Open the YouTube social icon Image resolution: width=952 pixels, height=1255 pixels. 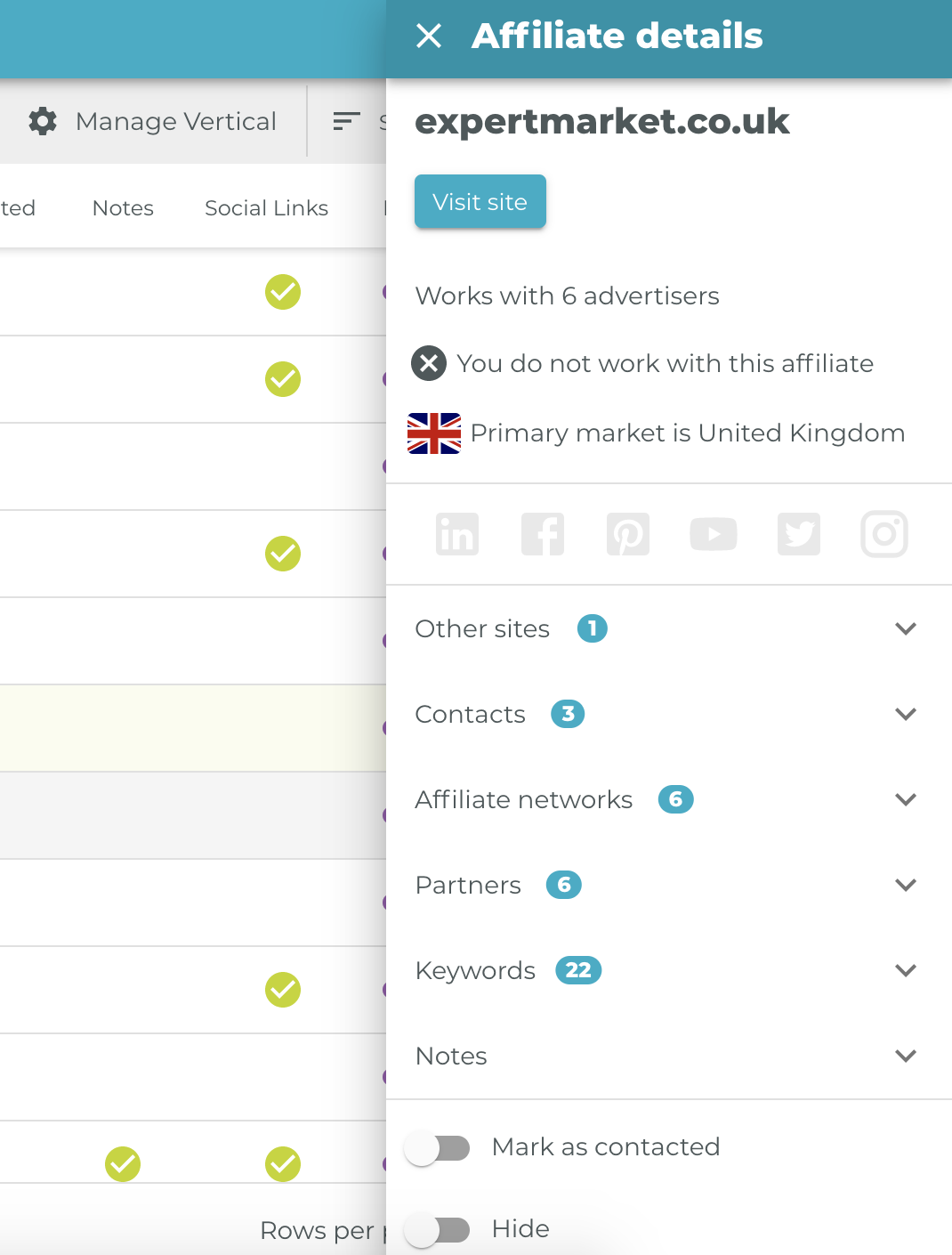[714, 534]
